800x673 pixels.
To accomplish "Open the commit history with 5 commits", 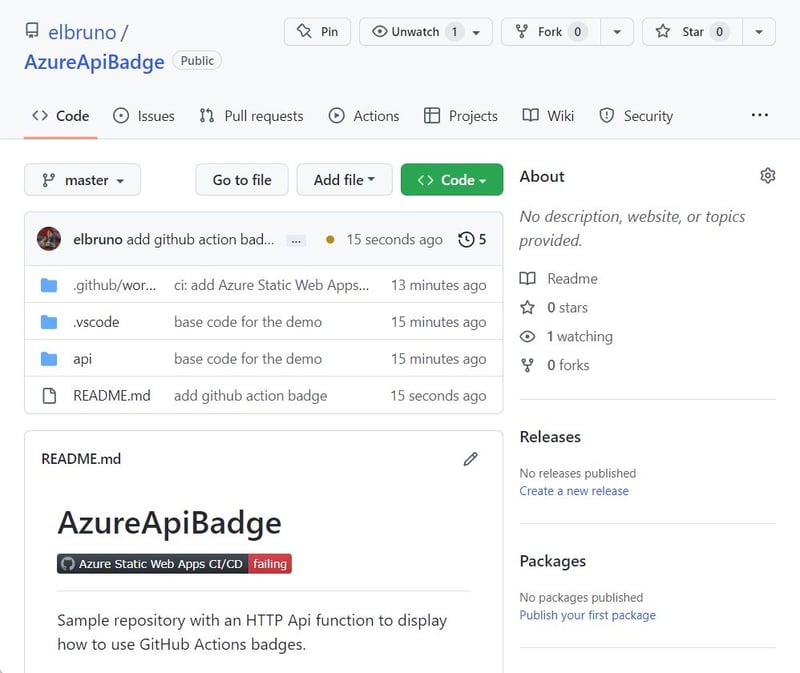I will (x=472, y=239).
